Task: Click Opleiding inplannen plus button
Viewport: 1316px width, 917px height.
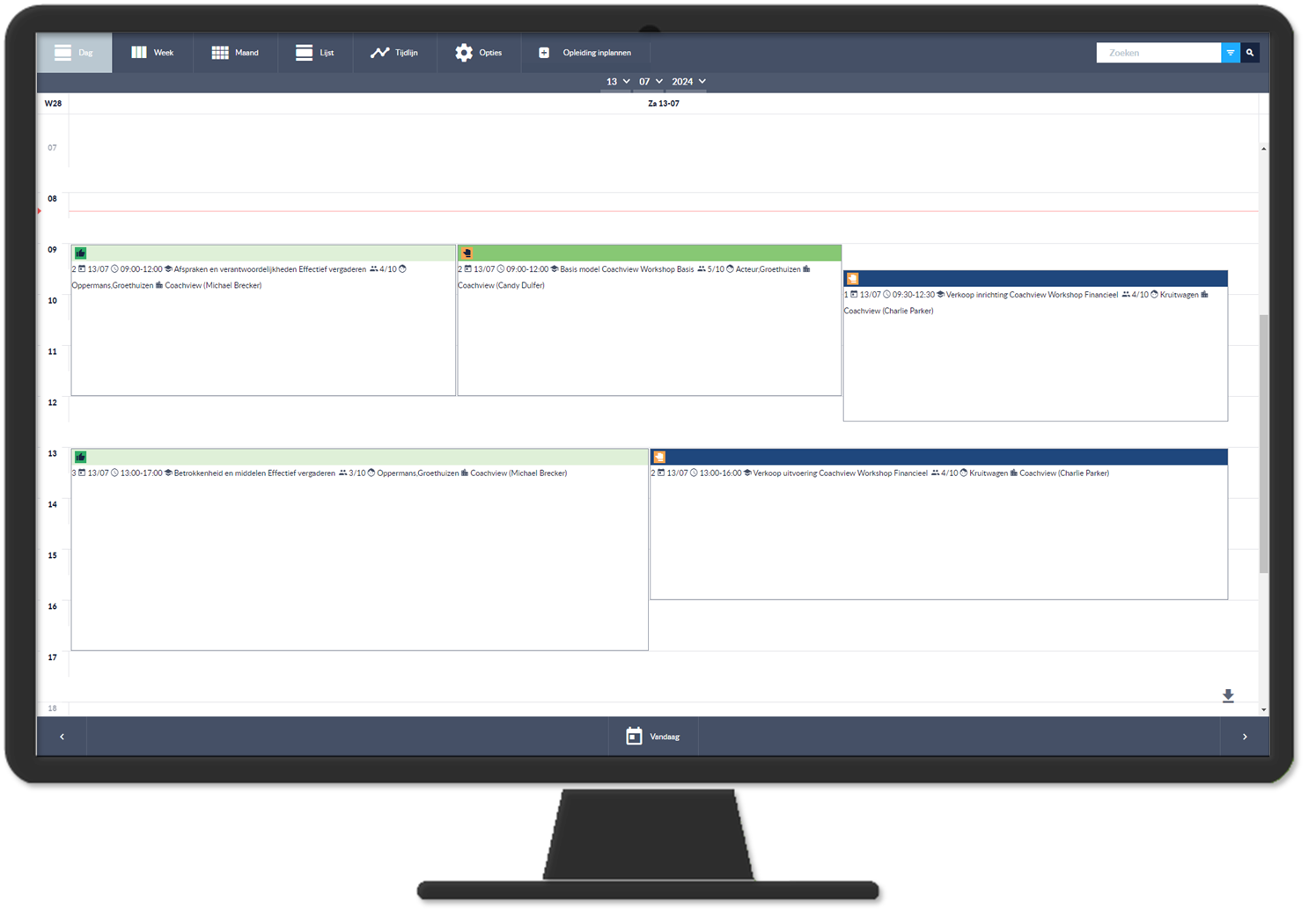Action: point(544,53)
